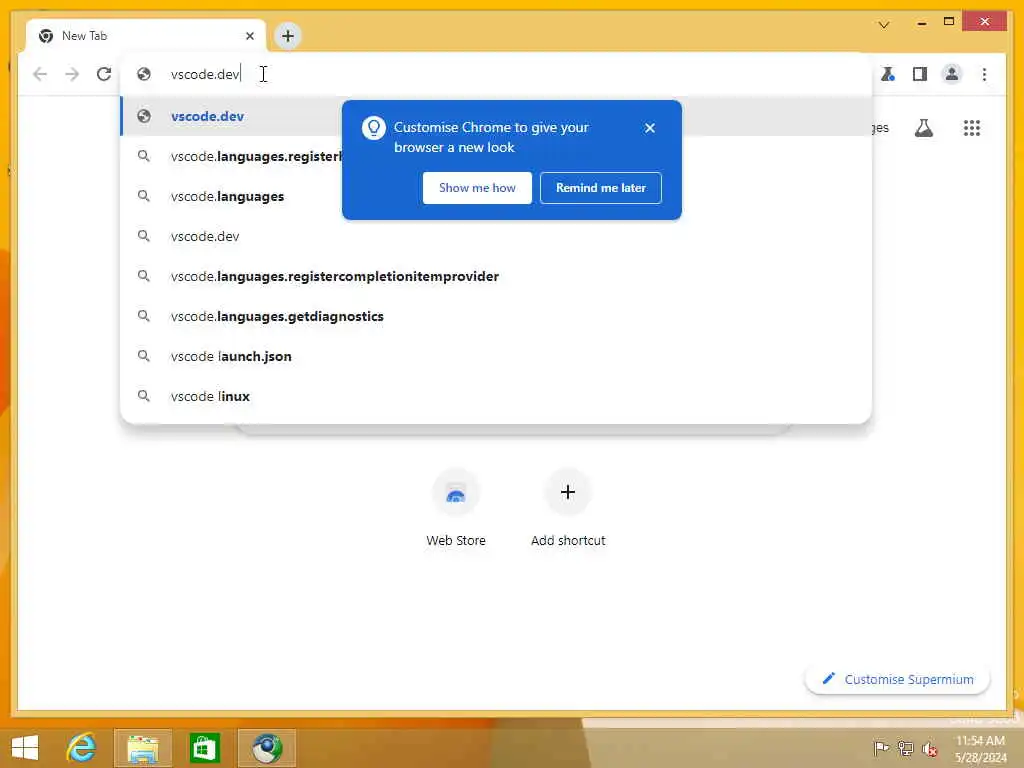Image resolution: width=1024 pixels, height=768 pixels.
Task: Click the browser back arrow
Action: pyautogui.click(x=40, y=74)
